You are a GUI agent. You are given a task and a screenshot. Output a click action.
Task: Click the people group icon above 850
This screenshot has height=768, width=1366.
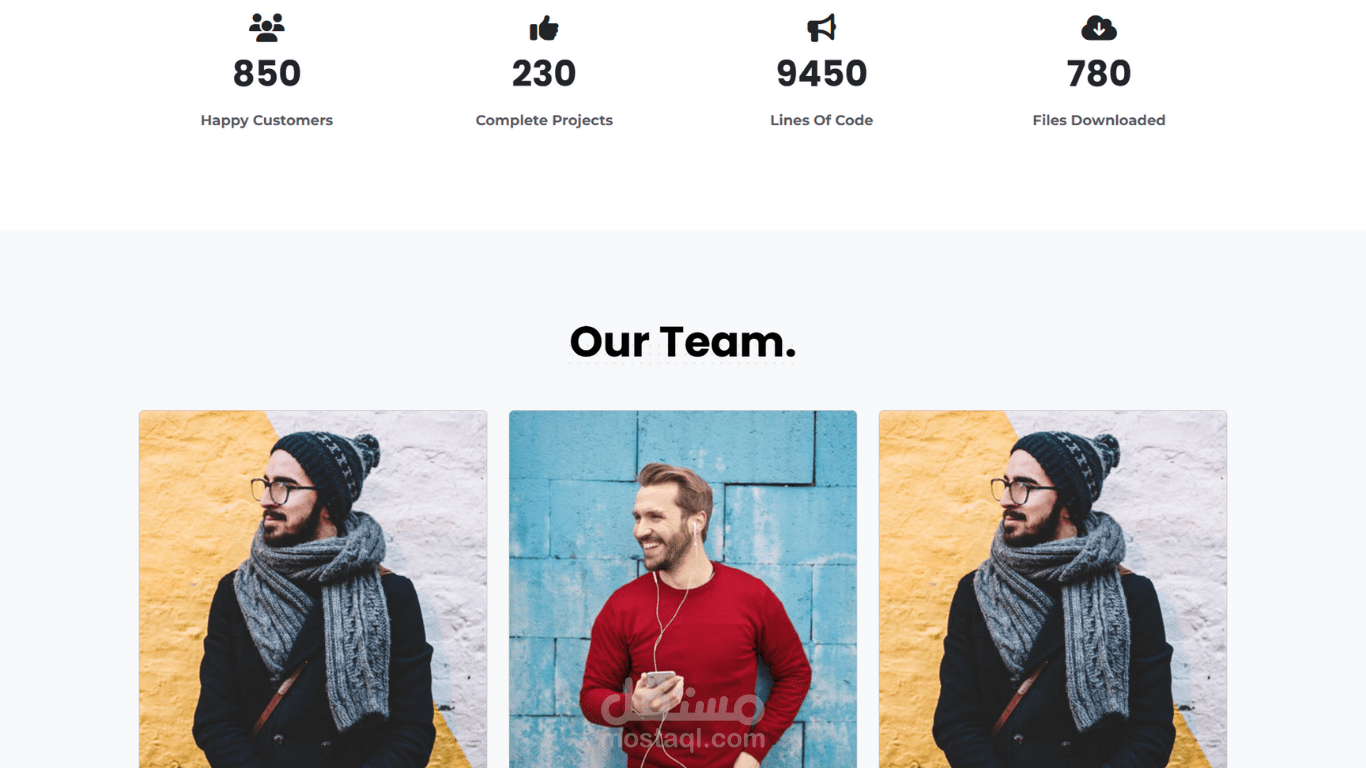pos(267,28)
